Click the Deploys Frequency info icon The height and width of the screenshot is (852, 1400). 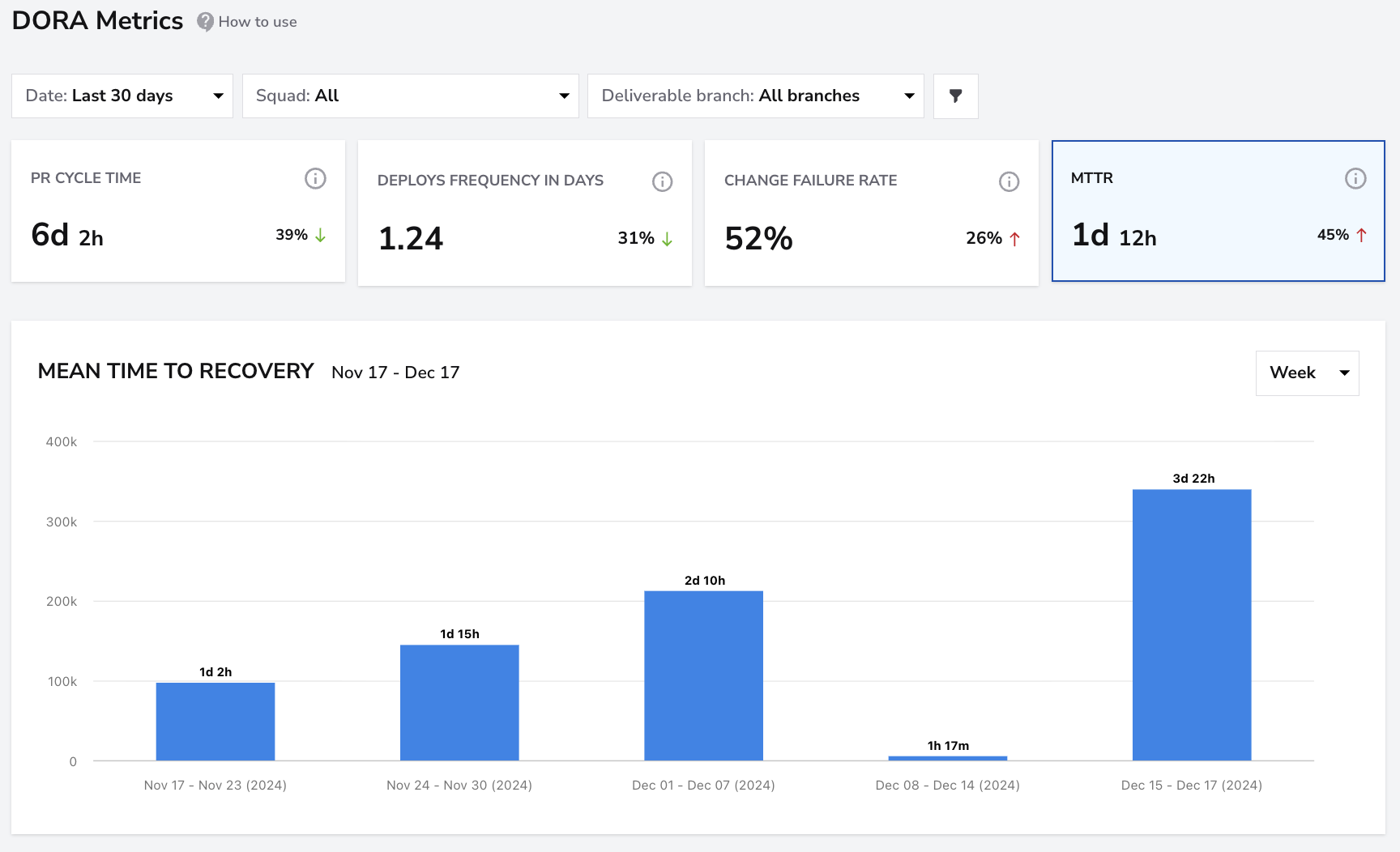[662, 181]
